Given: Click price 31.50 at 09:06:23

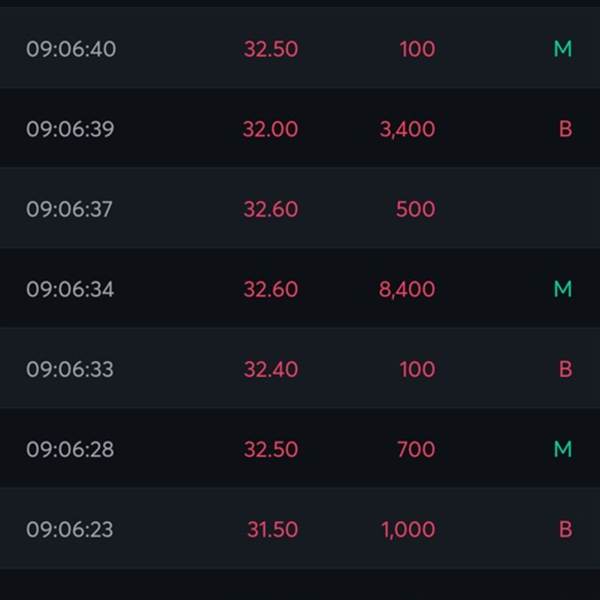Looking at the screenshot, I should 272,529.
